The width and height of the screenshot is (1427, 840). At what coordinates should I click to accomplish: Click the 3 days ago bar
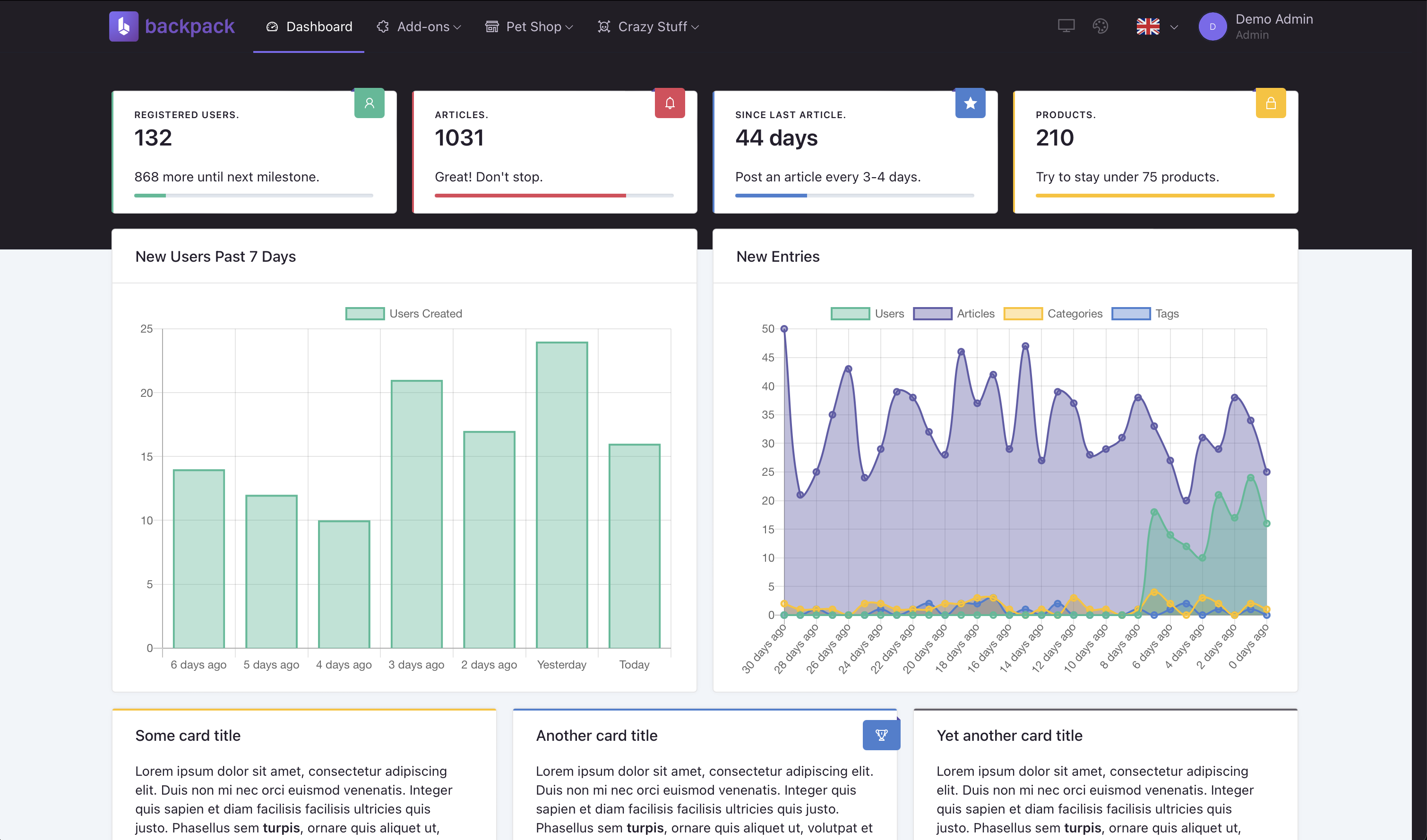[417, 514]
